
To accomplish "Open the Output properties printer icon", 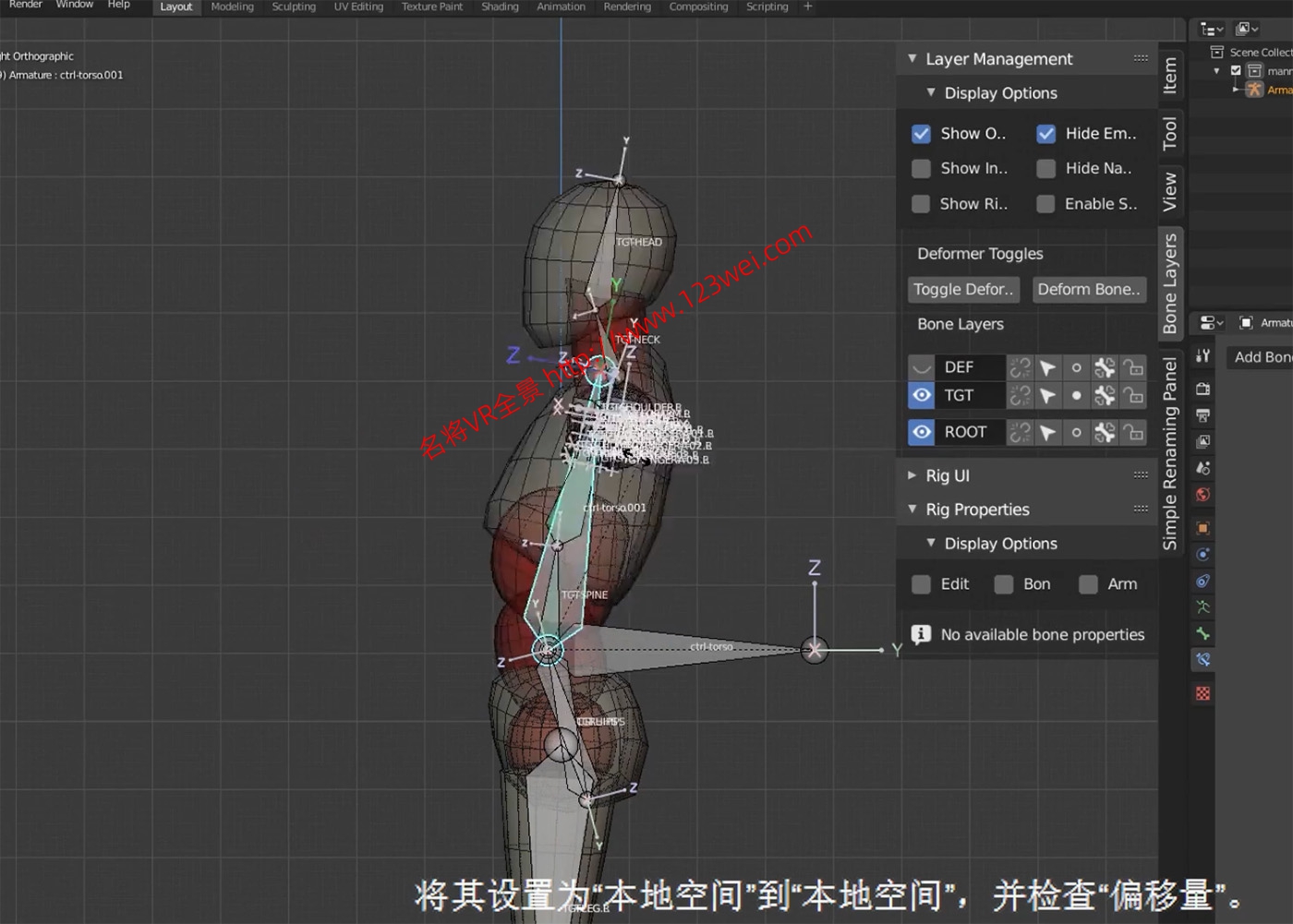I will click(1202, 414).
